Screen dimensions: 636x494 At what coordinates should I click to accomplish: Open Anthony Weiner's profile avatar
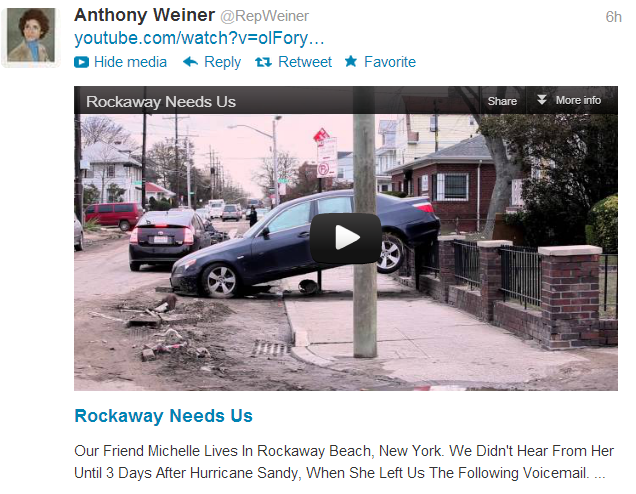31,35
